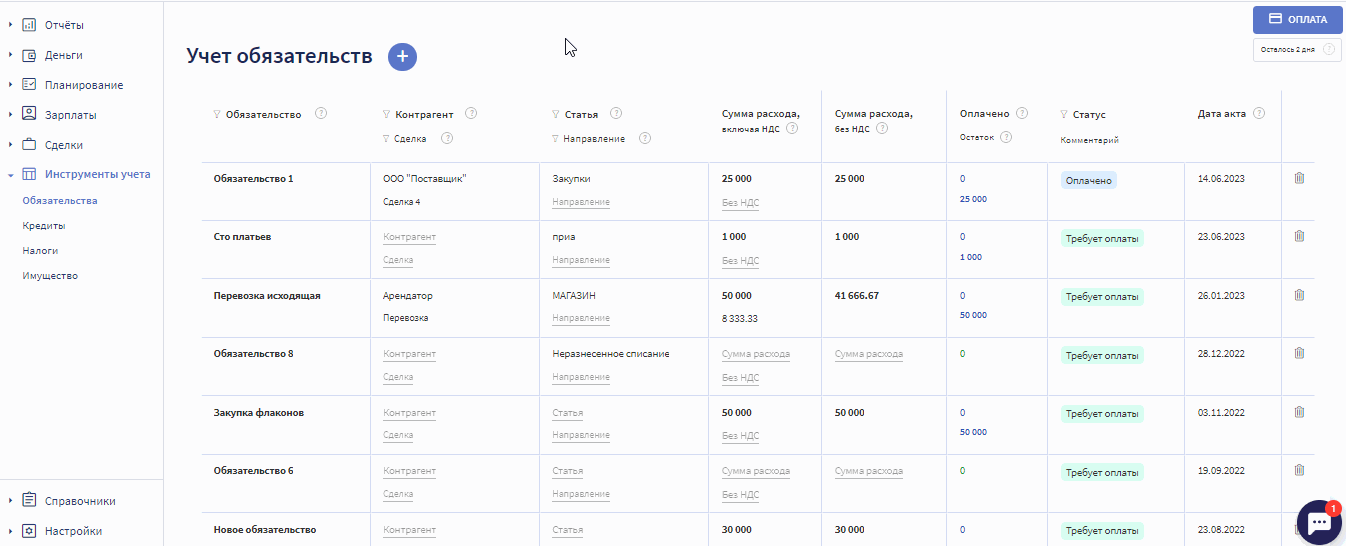
Task: Click trash icon for Перевозка исходящая row
Action: pos(1299,295)
